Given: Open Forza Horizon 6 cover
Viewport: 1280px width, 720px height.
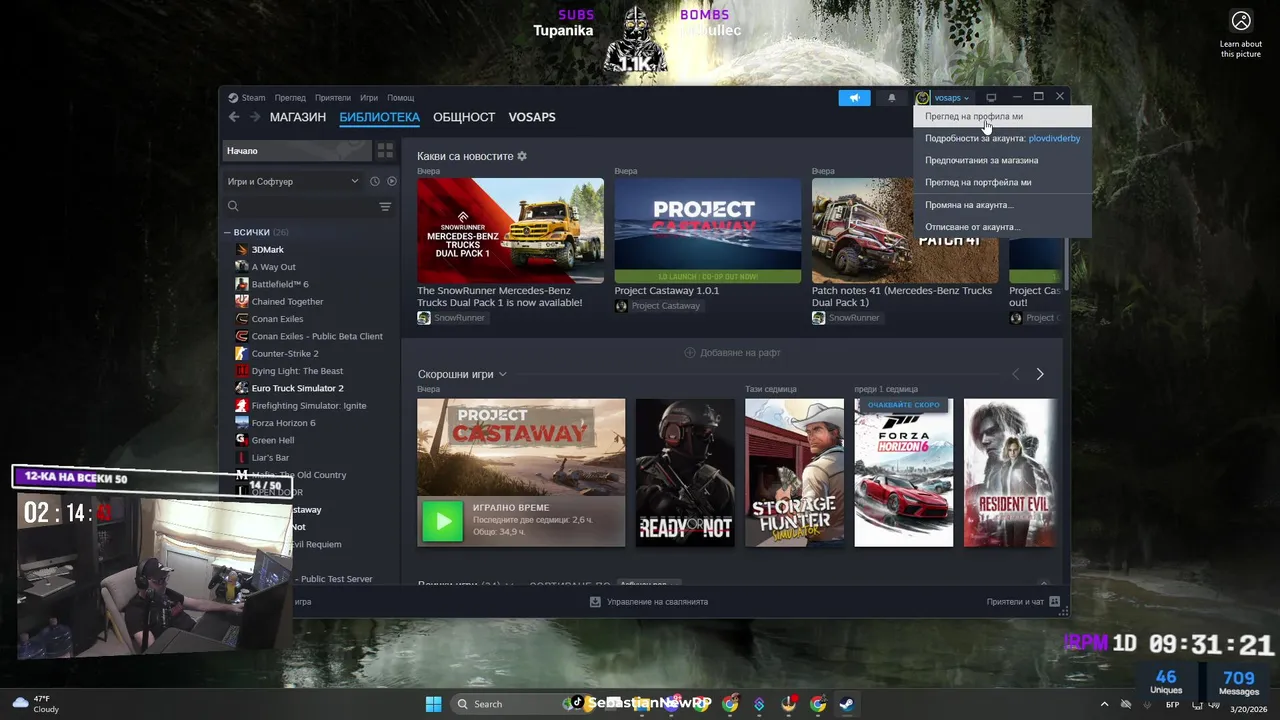Looking at the screenshot, I should (904, 473).
